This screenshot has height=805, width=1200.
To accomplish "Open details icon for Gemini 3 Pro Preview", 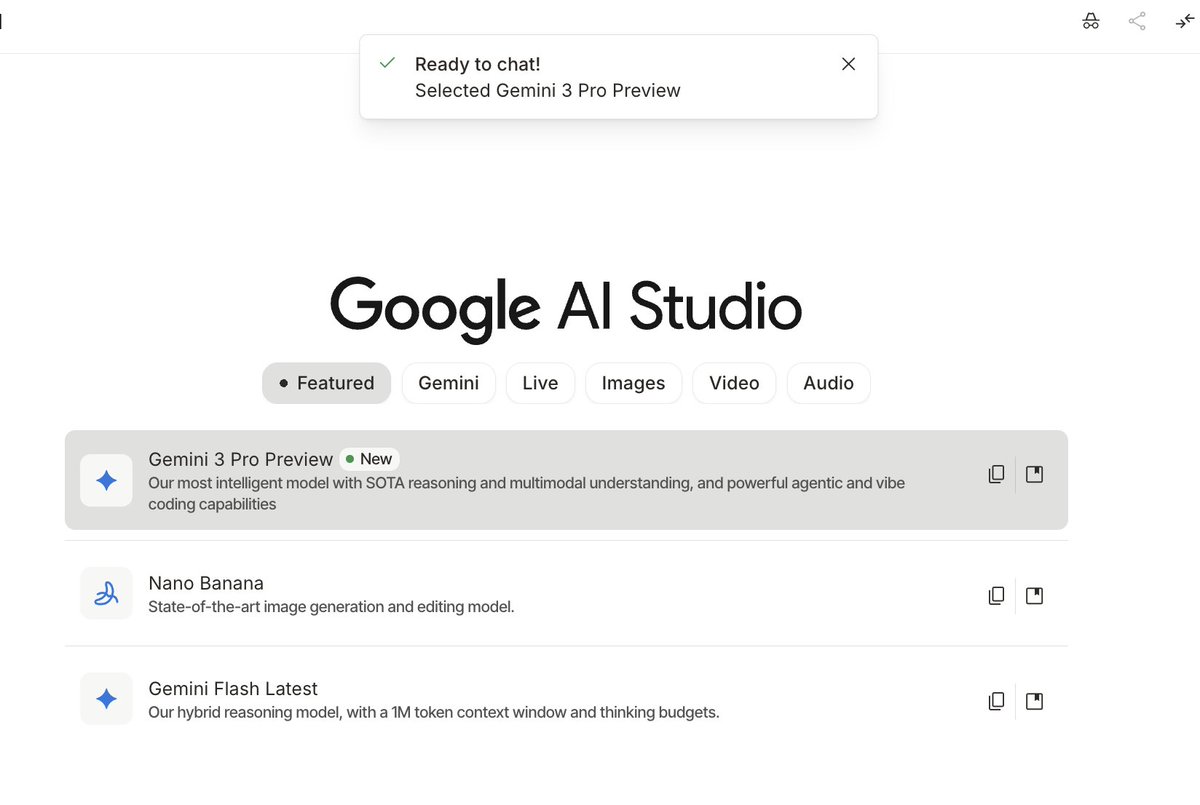I will click(x=1035, y=474).
